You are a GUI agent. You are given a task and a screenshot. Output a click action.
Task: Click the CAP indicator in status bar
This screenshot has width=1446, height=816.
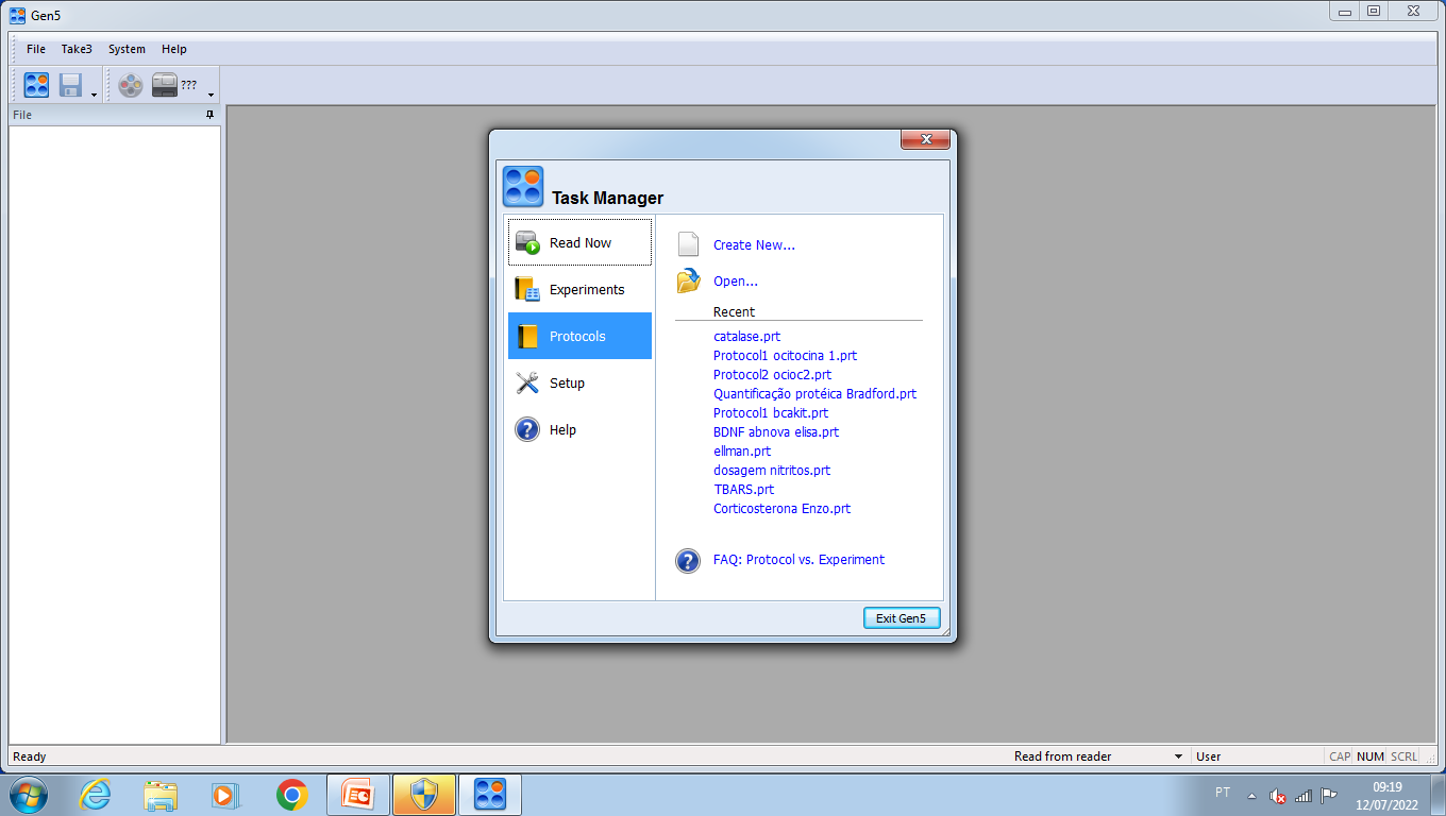pos(1340,757)
